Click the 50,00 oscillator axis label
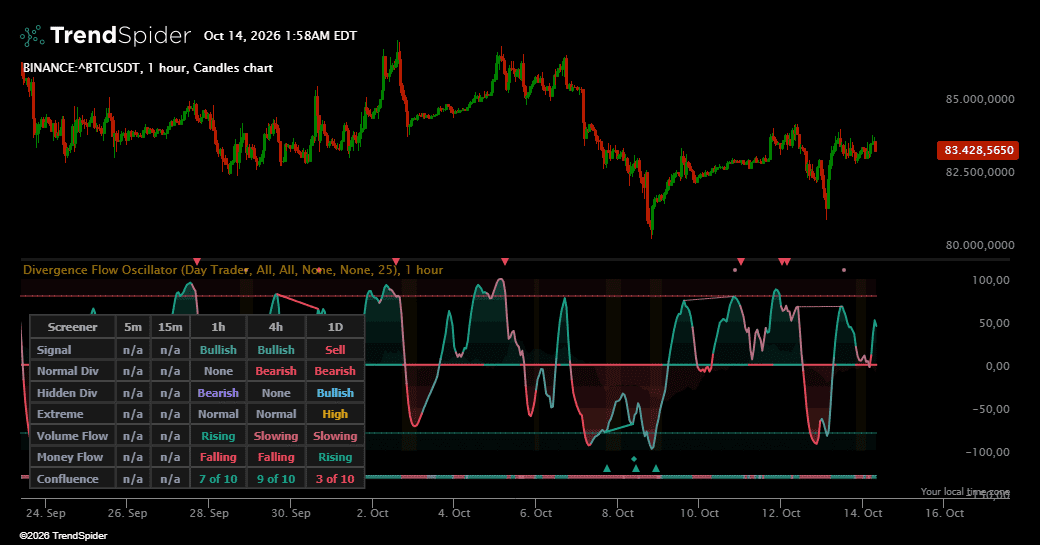 click(x=994, y=324)
